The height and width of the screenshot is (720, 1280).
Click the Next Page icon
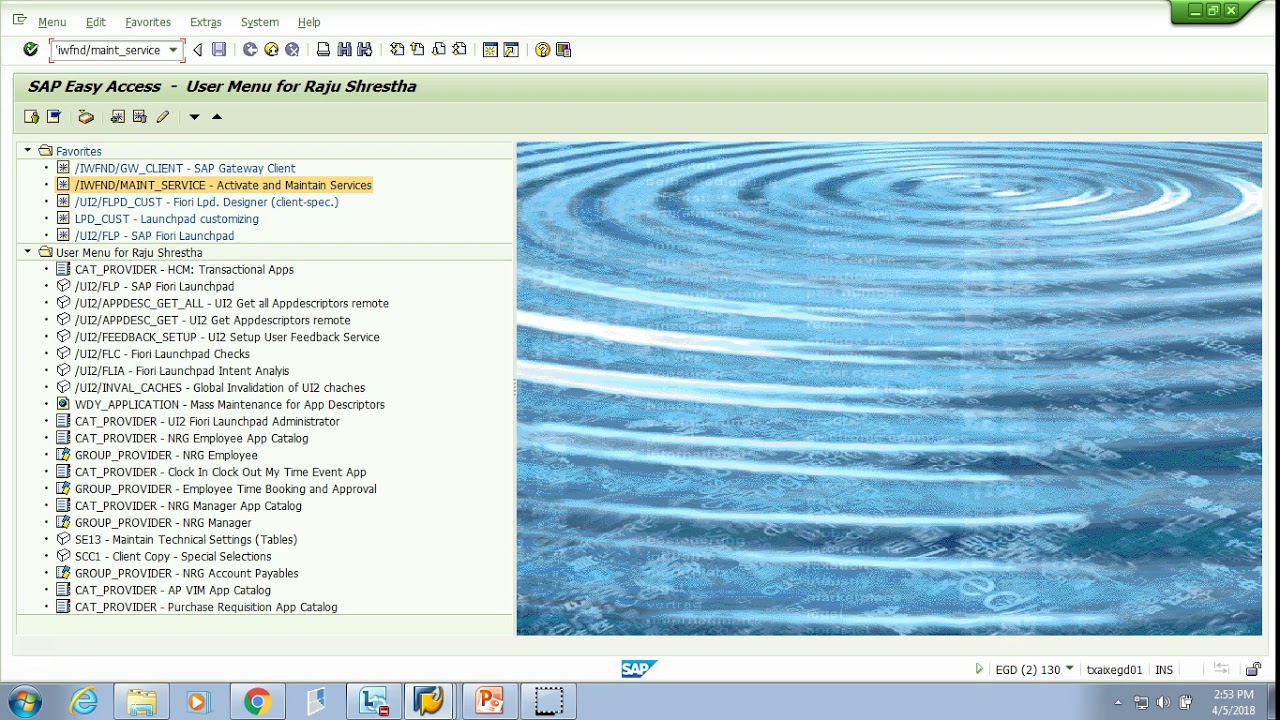pyautogui.click(x=438, y=50)
